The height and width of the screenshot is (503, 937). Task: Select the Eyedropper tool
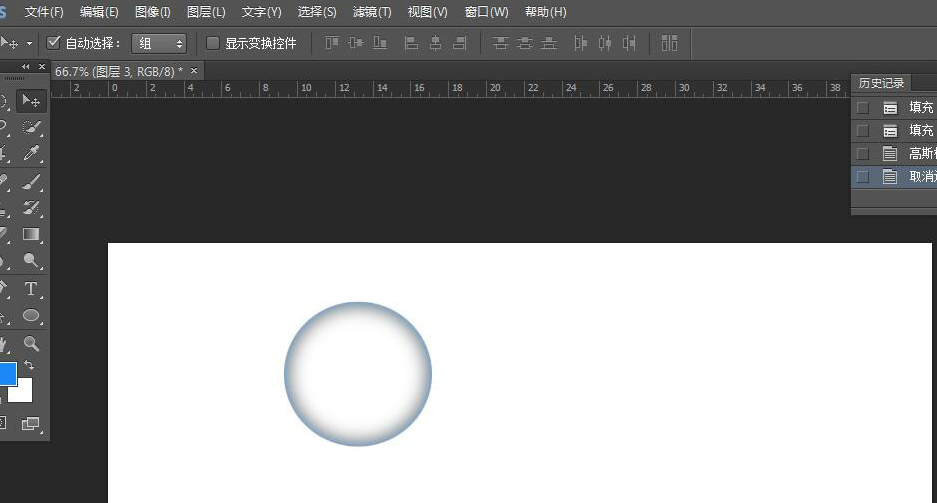click(x=31, y=154)
